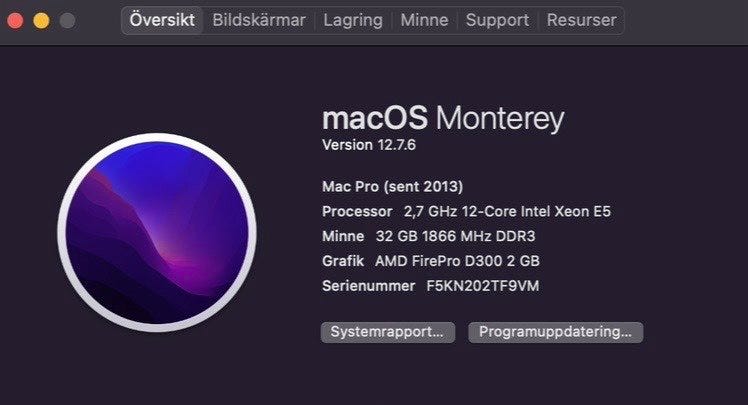Select the Mac Pro (sent 2013) model text
This screenshot has height=405, width=748.
(392, 186)
